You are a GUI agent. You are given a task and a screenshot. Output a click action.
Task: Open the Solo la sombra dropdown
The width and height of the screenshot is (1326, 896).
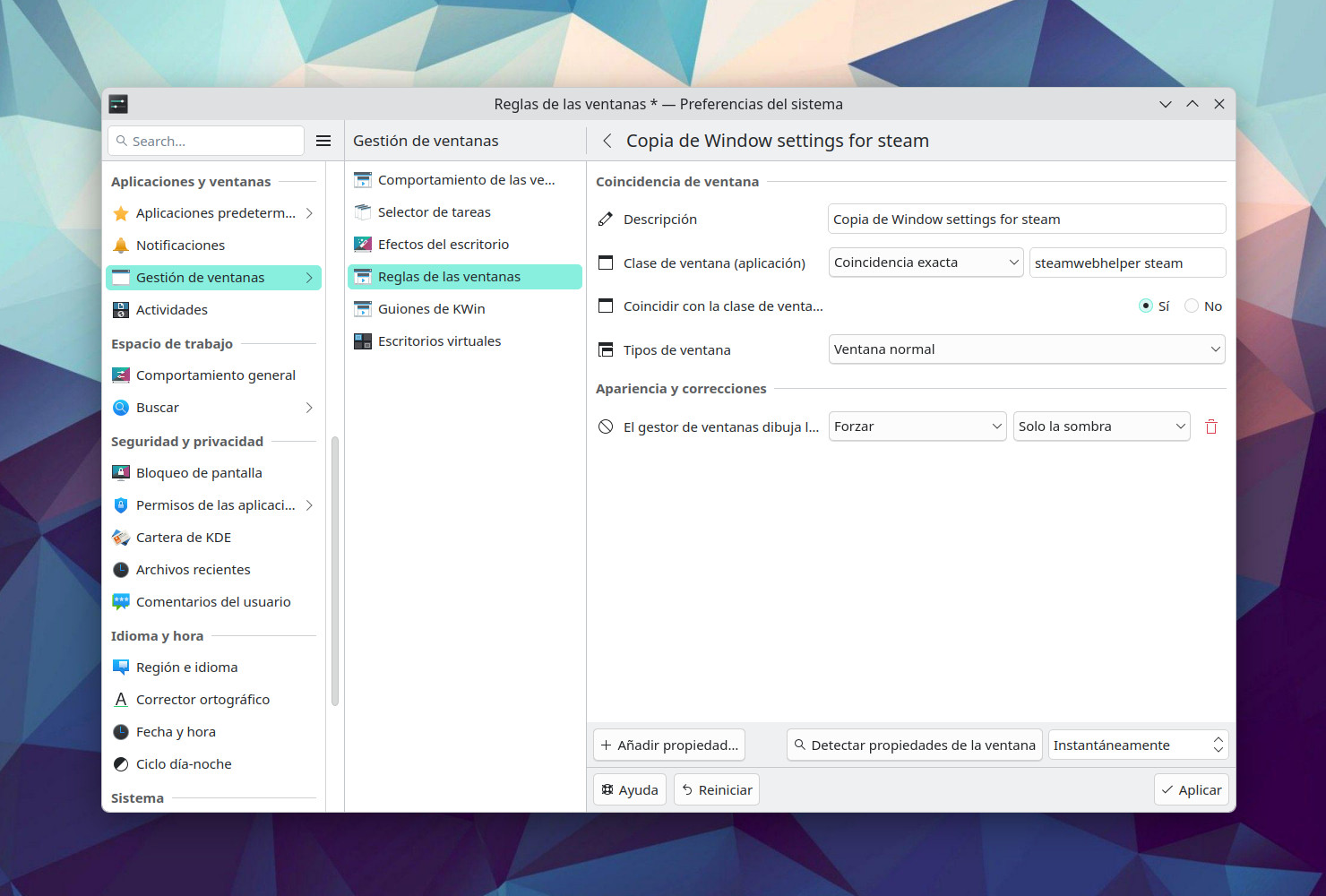(1102, 426)
